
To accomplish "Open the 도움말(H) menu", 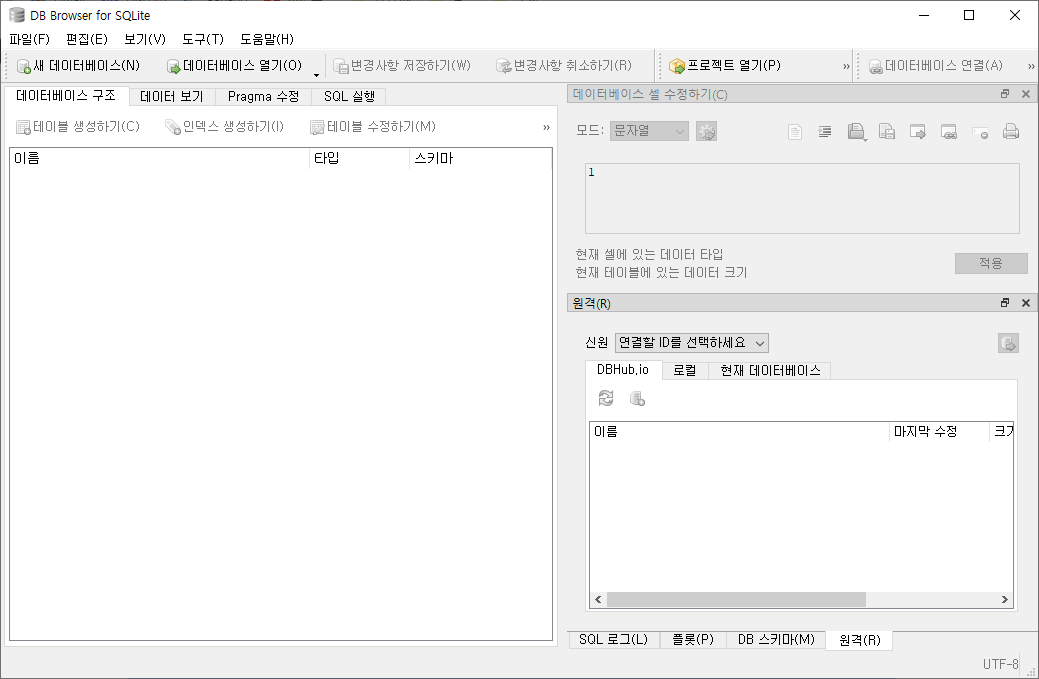I will pos(266,39).
